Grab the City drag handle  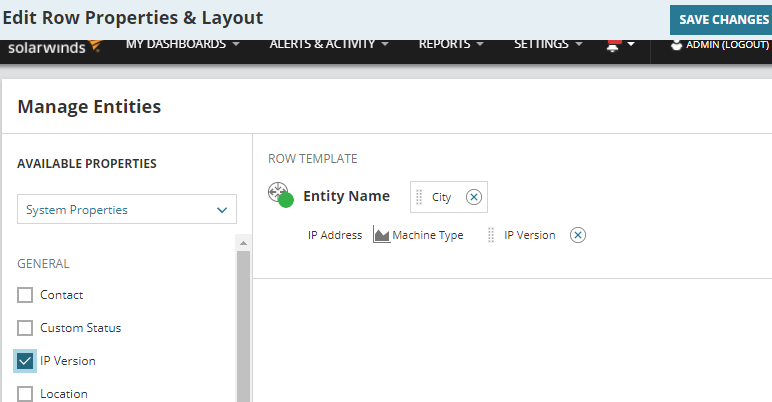pyautogui.click(x=420, y=197)
